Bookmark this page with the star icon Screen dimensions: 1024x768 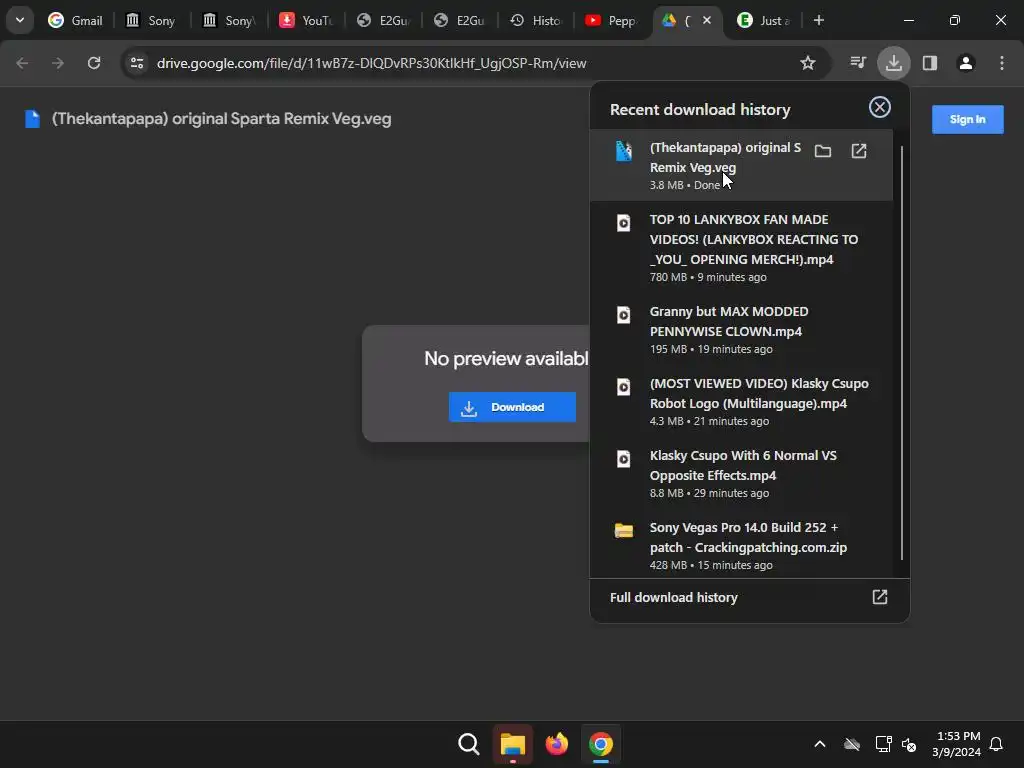tap(808, 63)
